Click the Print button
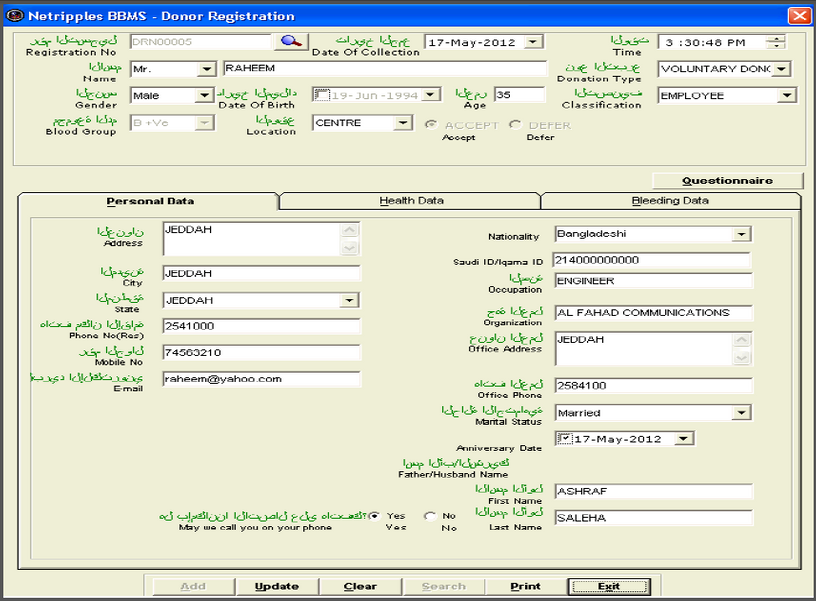The width and height of the screenshot is (816, 601). [x=526, y=586]
